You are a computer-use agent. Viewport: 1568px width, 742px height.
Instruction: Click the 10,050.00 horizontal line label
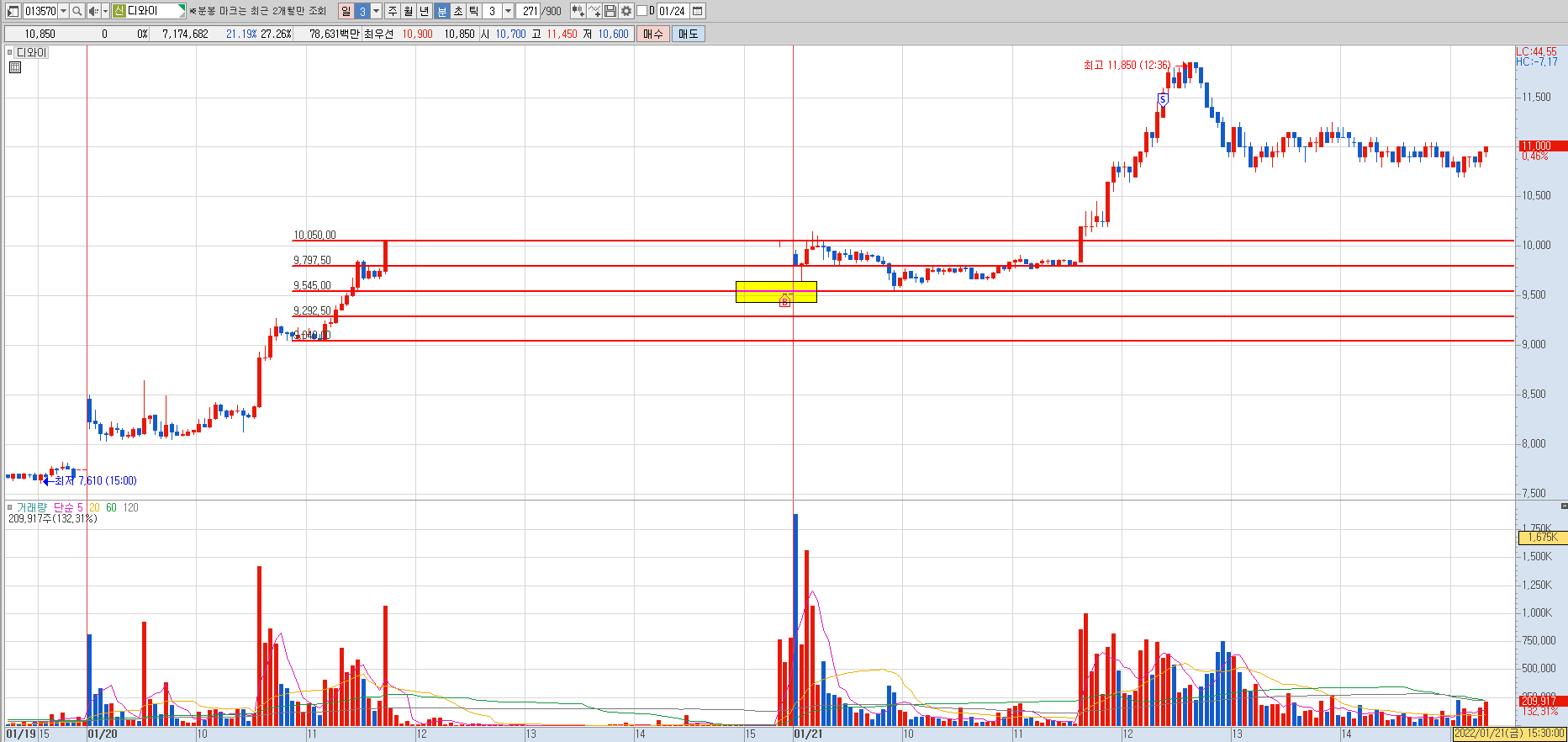314,235
